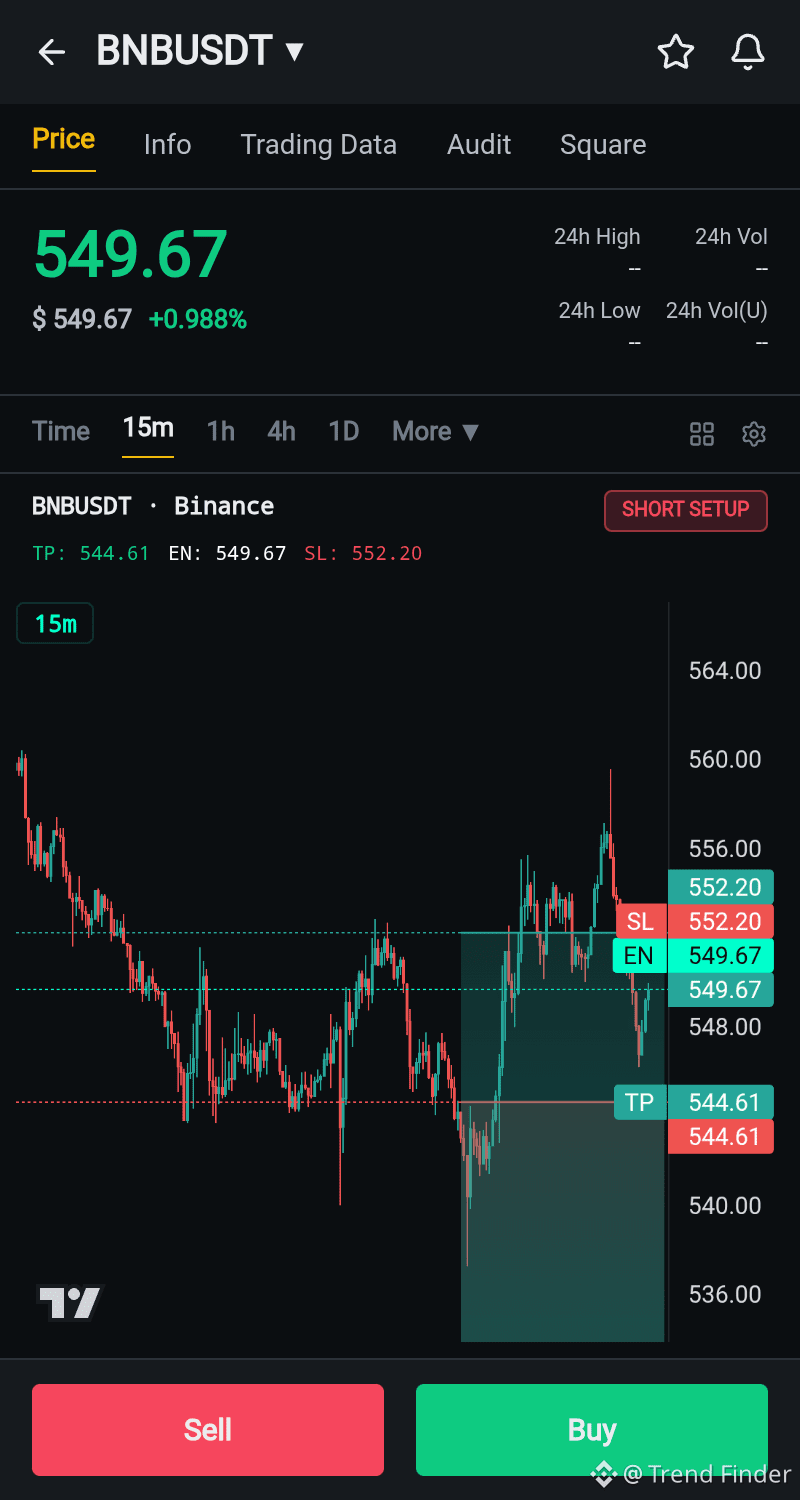Screen dimensions: 800x1500
Task: Click the 564.00 axis label
Action: click(725, 670)
